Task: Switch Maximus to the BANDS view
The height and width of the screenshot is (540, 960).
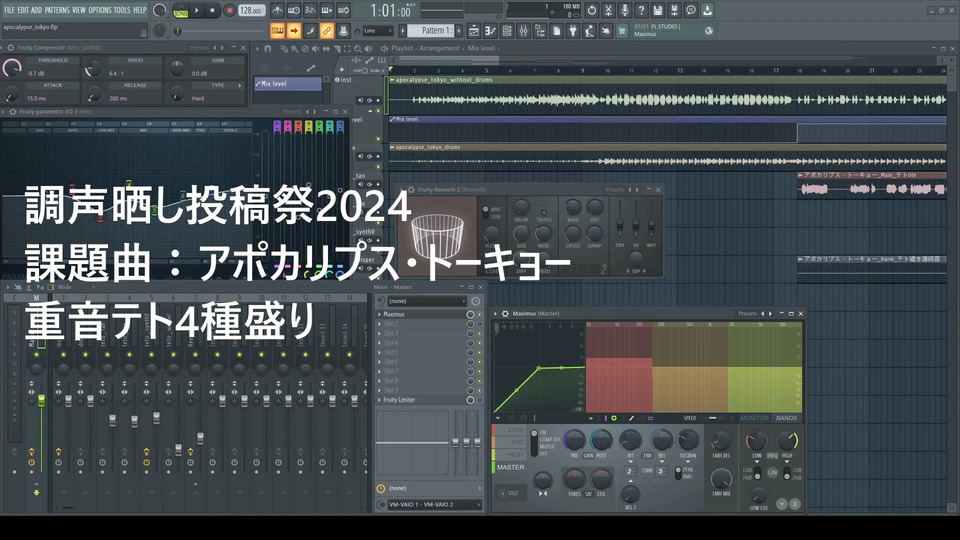Action: coord(786,418)
